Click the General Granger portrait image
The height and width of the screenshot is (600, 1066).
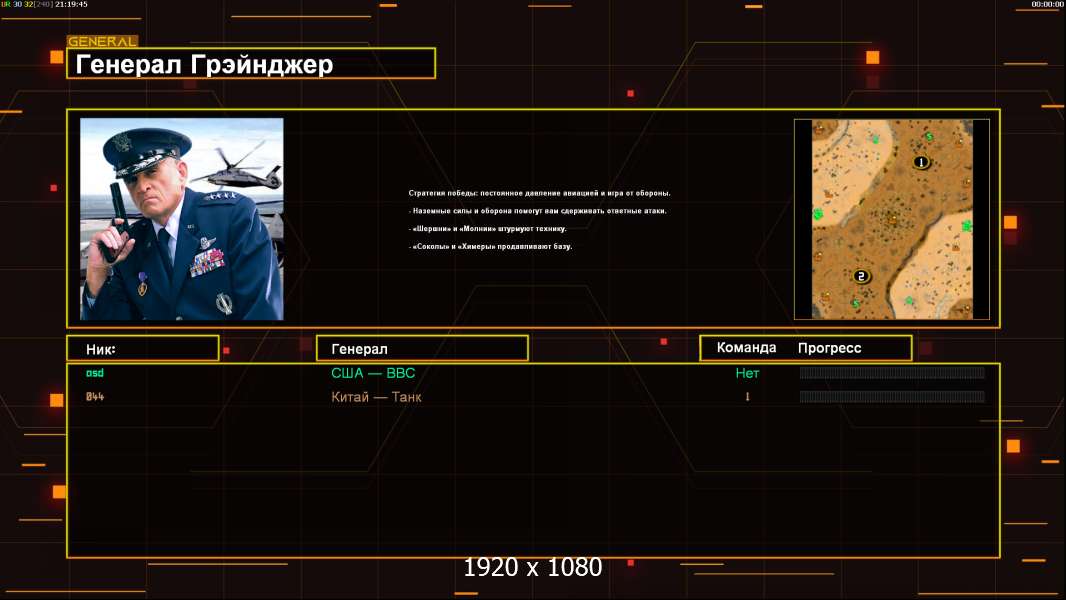[x=182, y=219]
